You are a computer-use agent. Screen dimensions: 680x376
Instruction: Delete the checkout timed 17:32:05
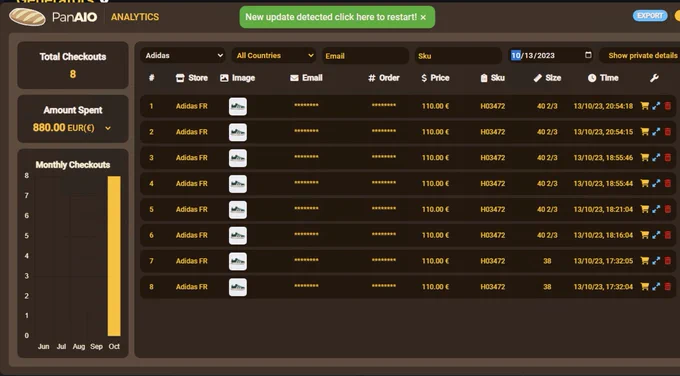pos(667,261)
